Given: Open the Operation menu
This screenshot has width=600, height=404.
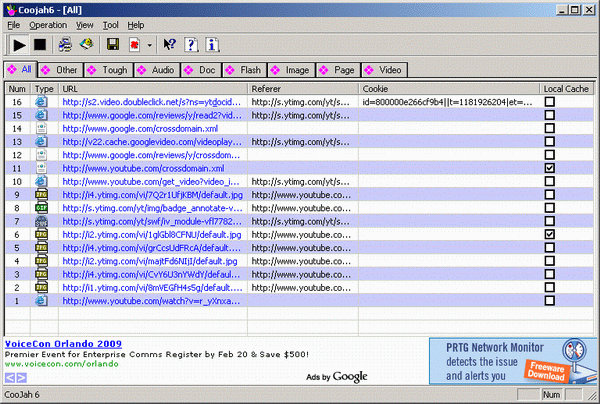Looking at the screenshot, I should pos(48,24).
